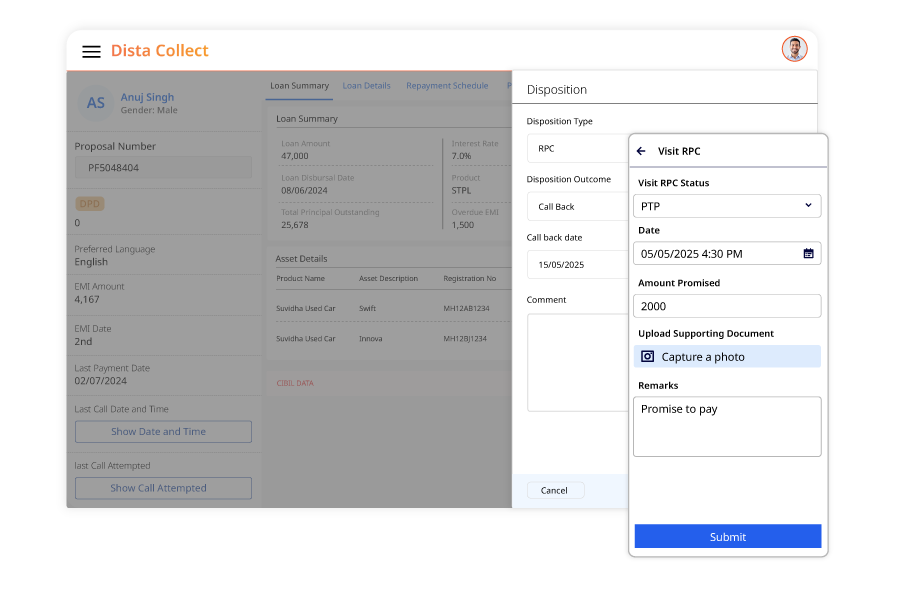Click Last Payment Date 02/07/2024
This screenshot has height=600, width=900.
coord(100,381)
